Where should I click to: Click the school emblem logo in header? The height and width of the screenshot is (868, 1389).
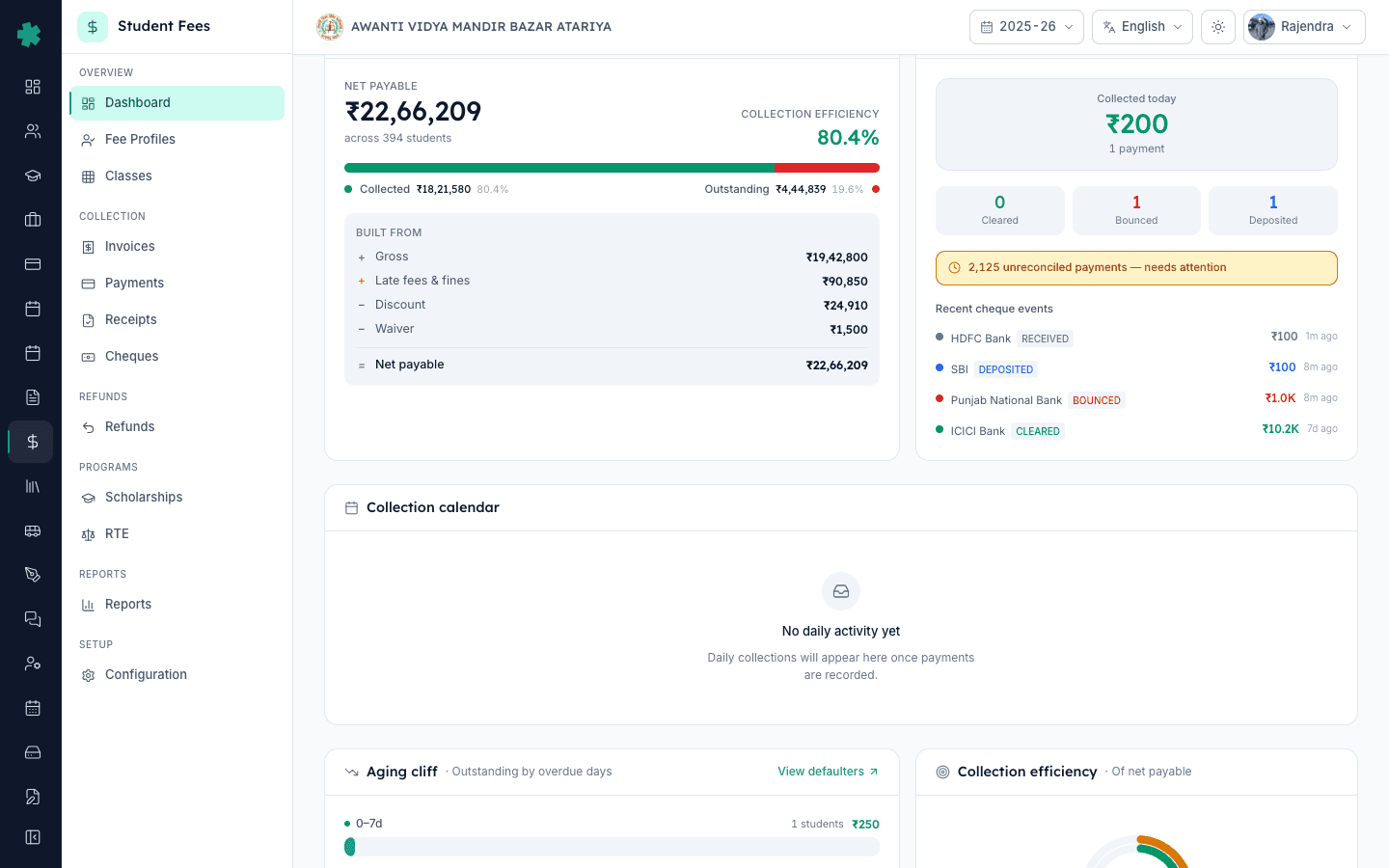click(x=330, y=27)
